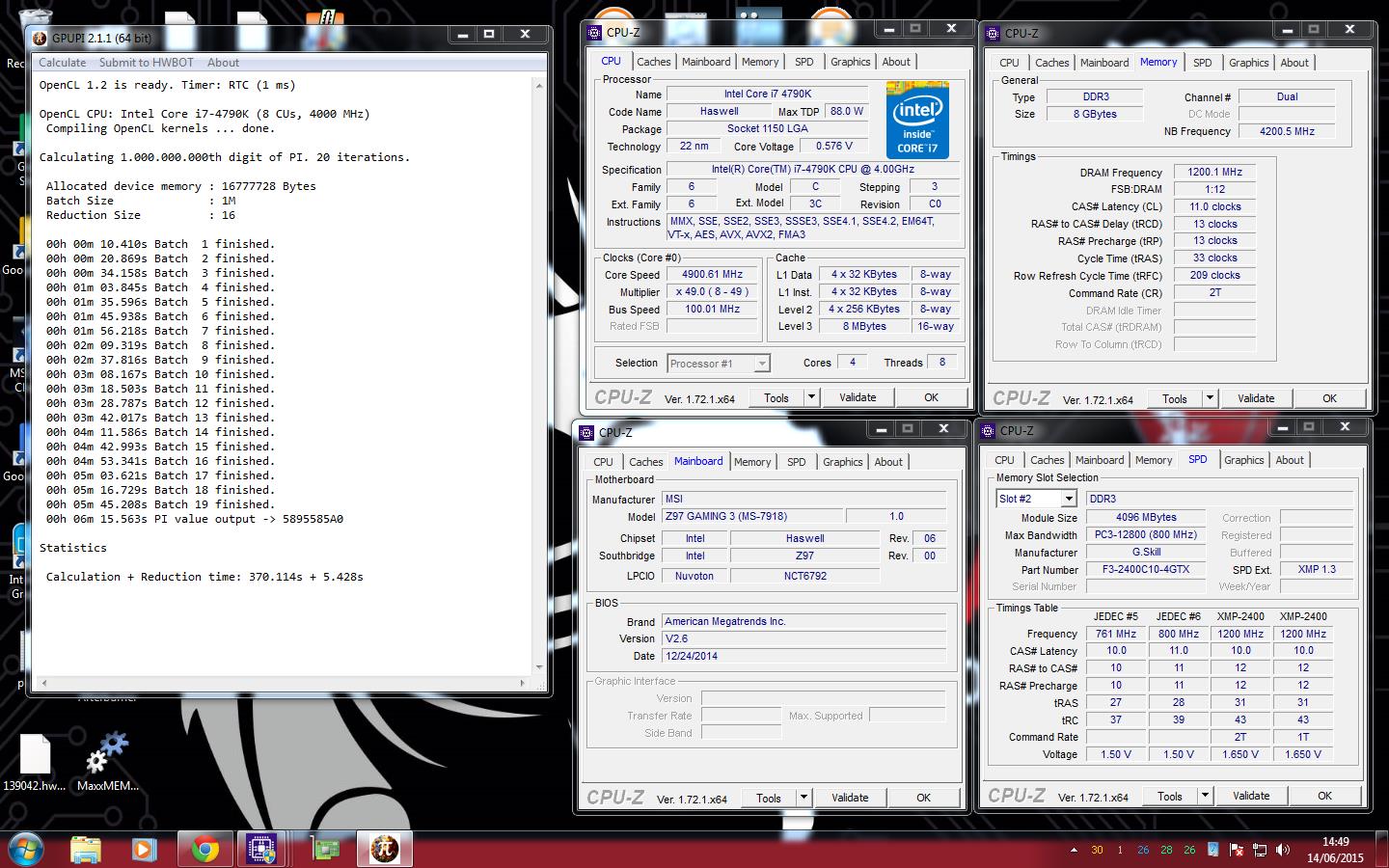Expand Tools arrow in SPD-tab window

point(1205,796)
